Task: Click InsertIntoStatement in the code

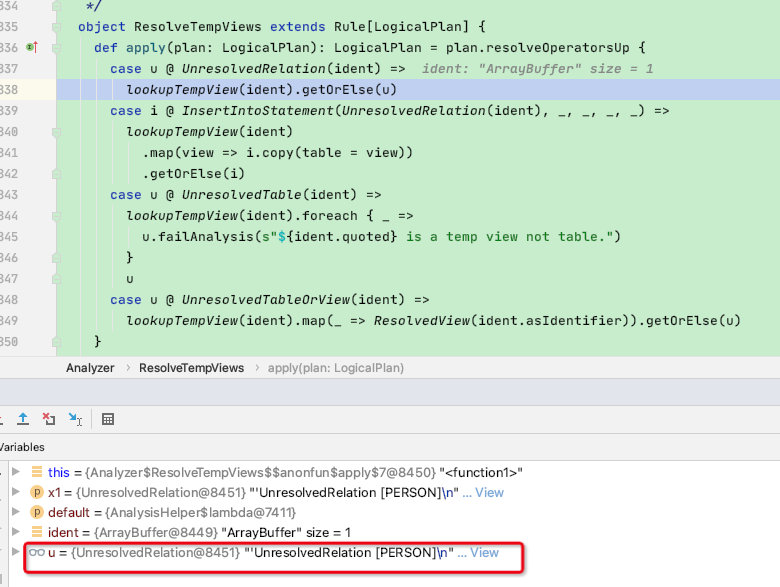Action: [258, 110]
